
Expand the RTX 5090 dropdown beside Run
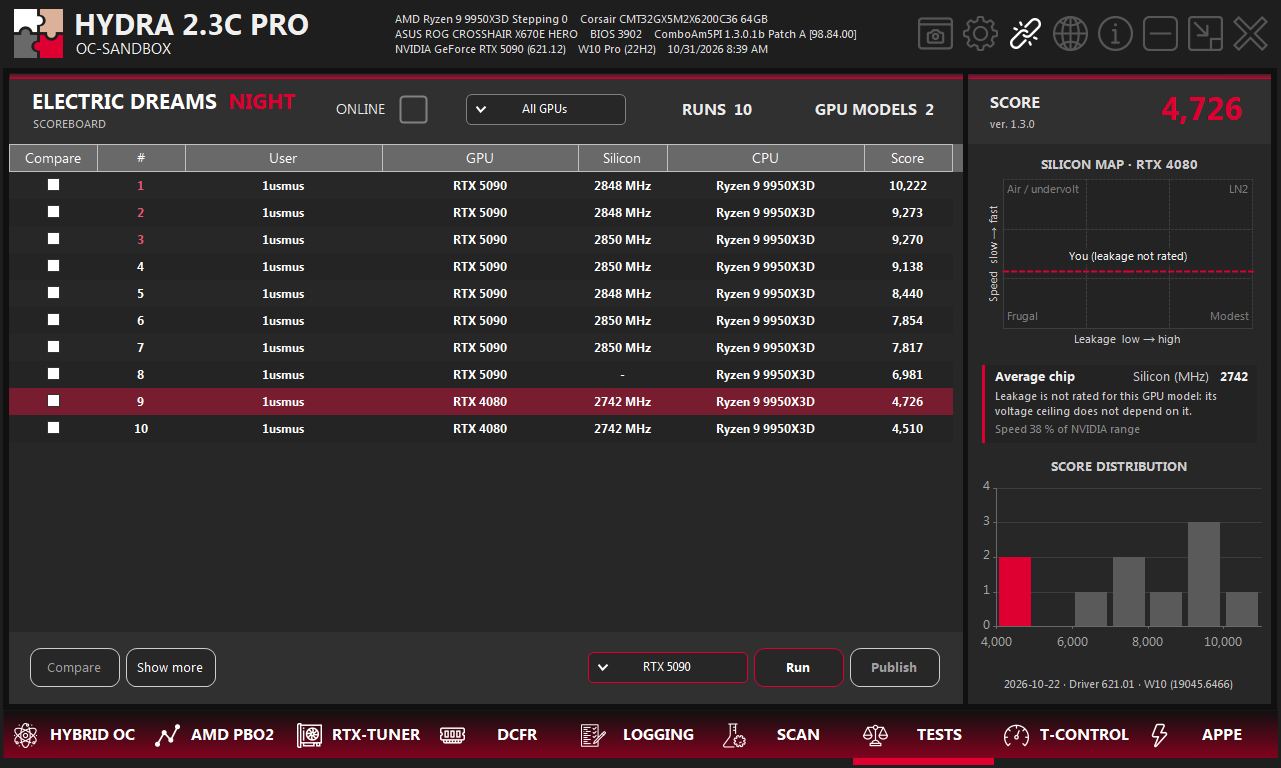point(668,667)
